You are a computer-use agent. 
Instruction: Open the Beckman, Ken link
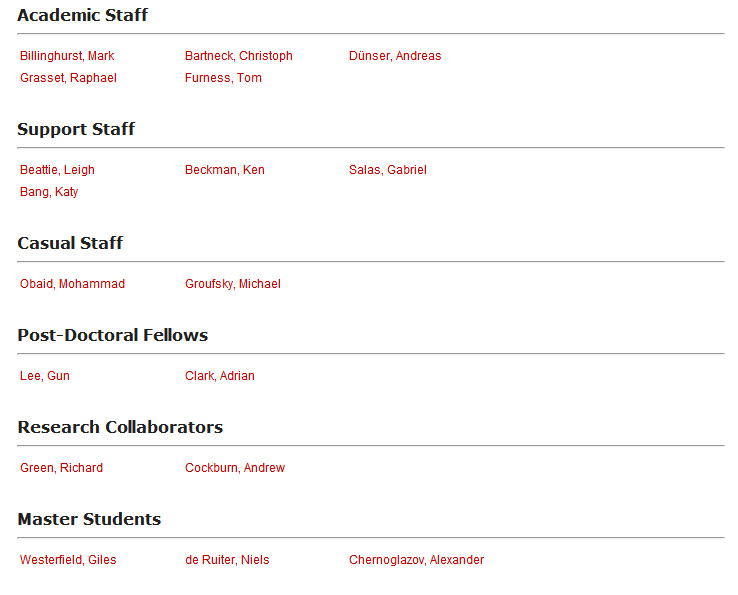coord(224,170)
